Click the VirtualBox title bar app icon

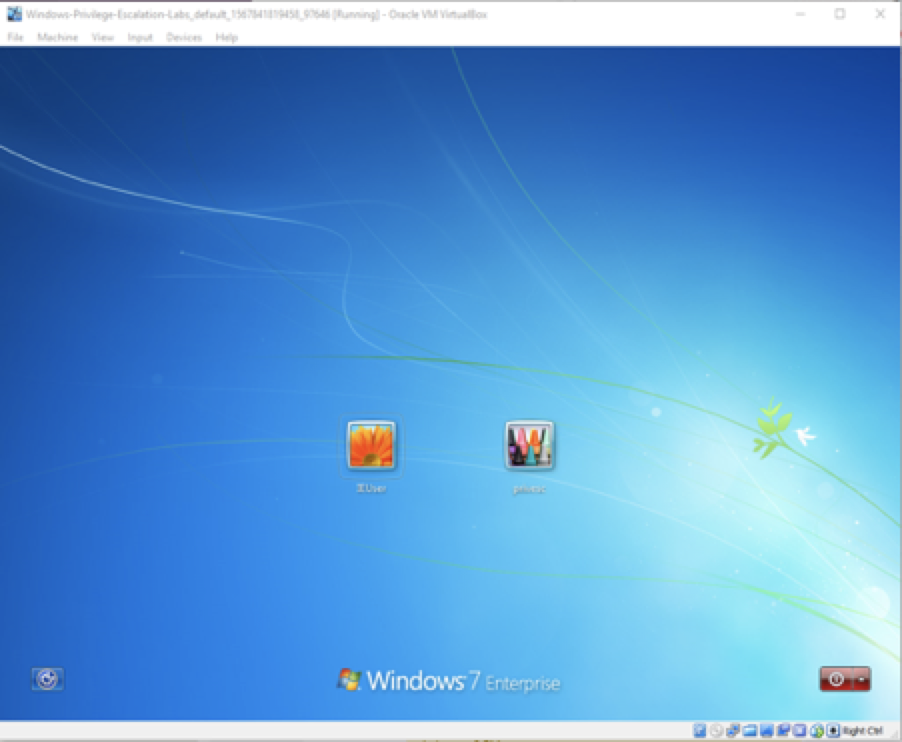[14, 14]
